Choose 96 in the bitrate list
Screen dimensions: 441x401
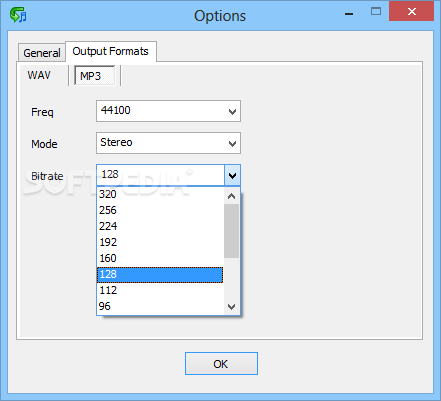(161, 306)
